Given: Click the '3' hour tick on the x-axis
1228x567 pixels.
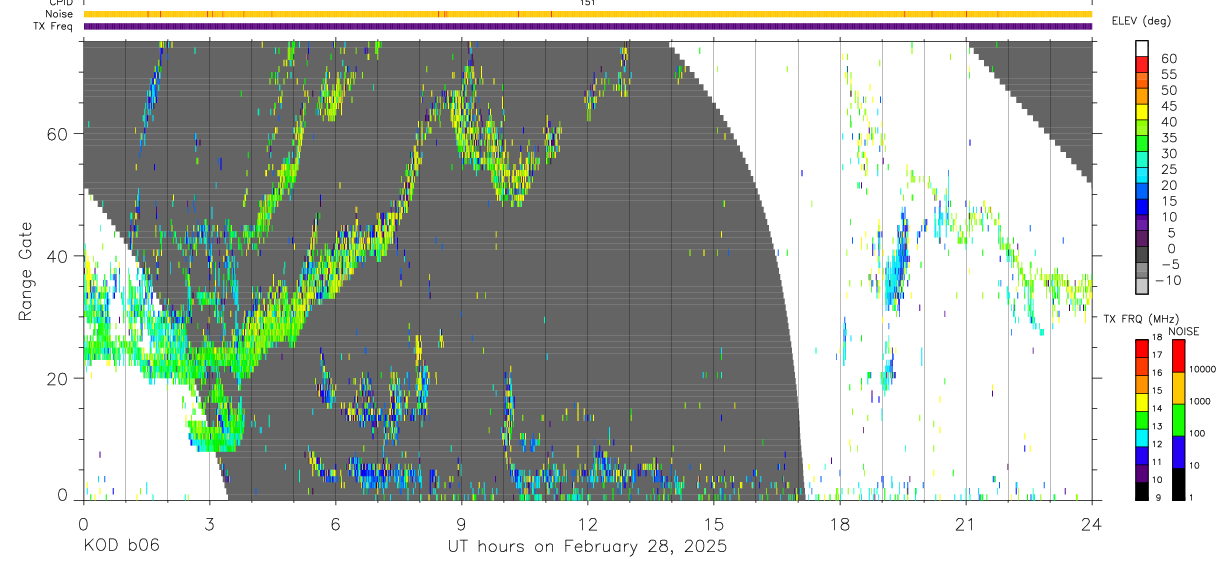Looking at the screenshot, I should pos(209,523).
